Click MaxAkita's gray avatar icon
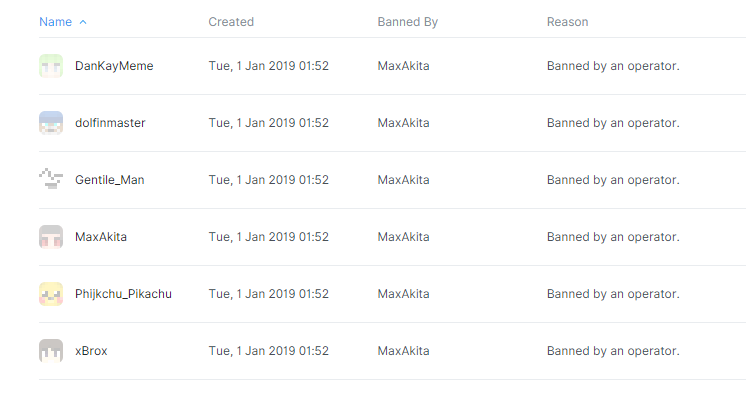Viewport: 751px width, 395px height. click(51, 237)
